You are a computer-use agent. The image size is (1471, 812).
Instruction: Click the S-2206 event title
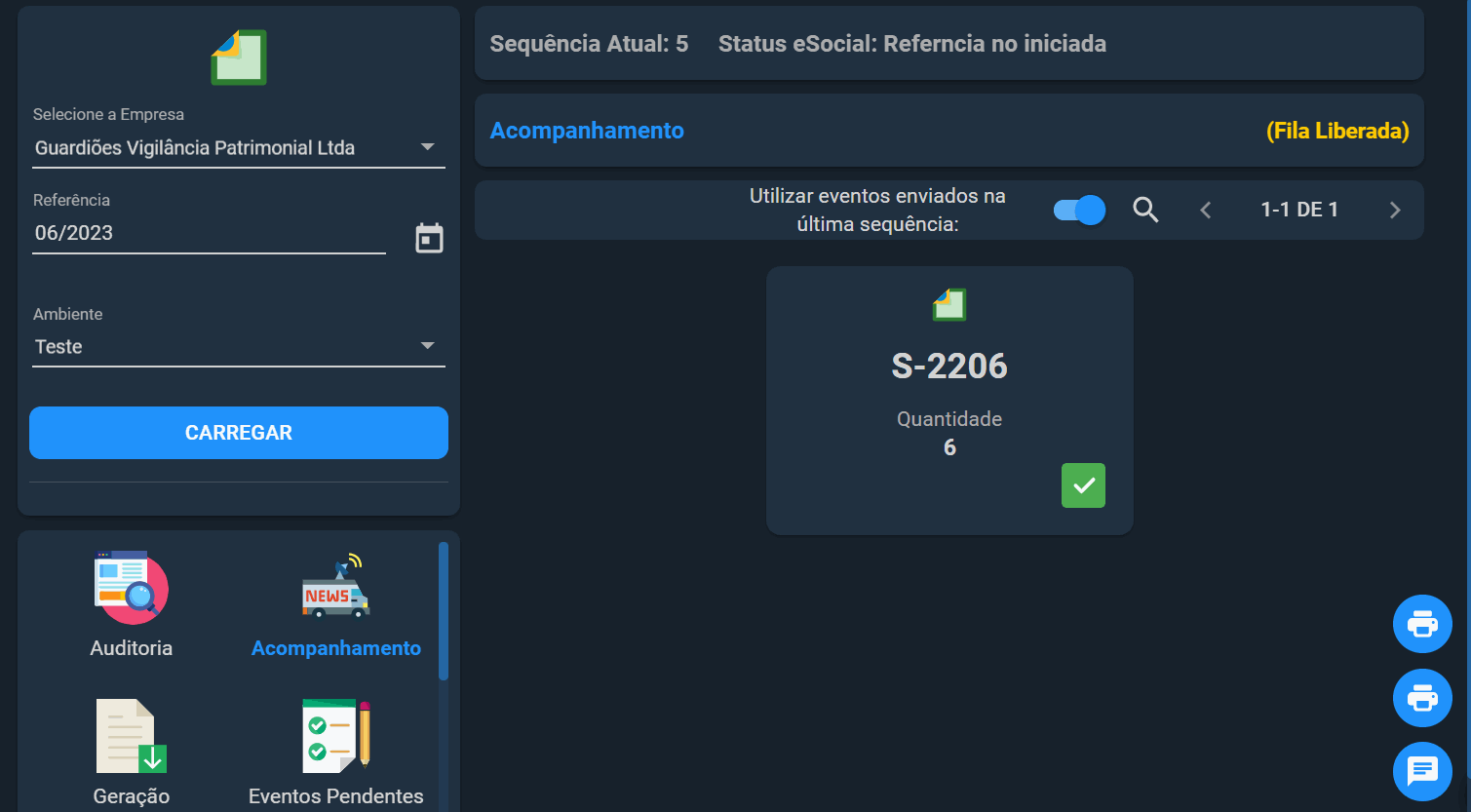tap(949, 366)
